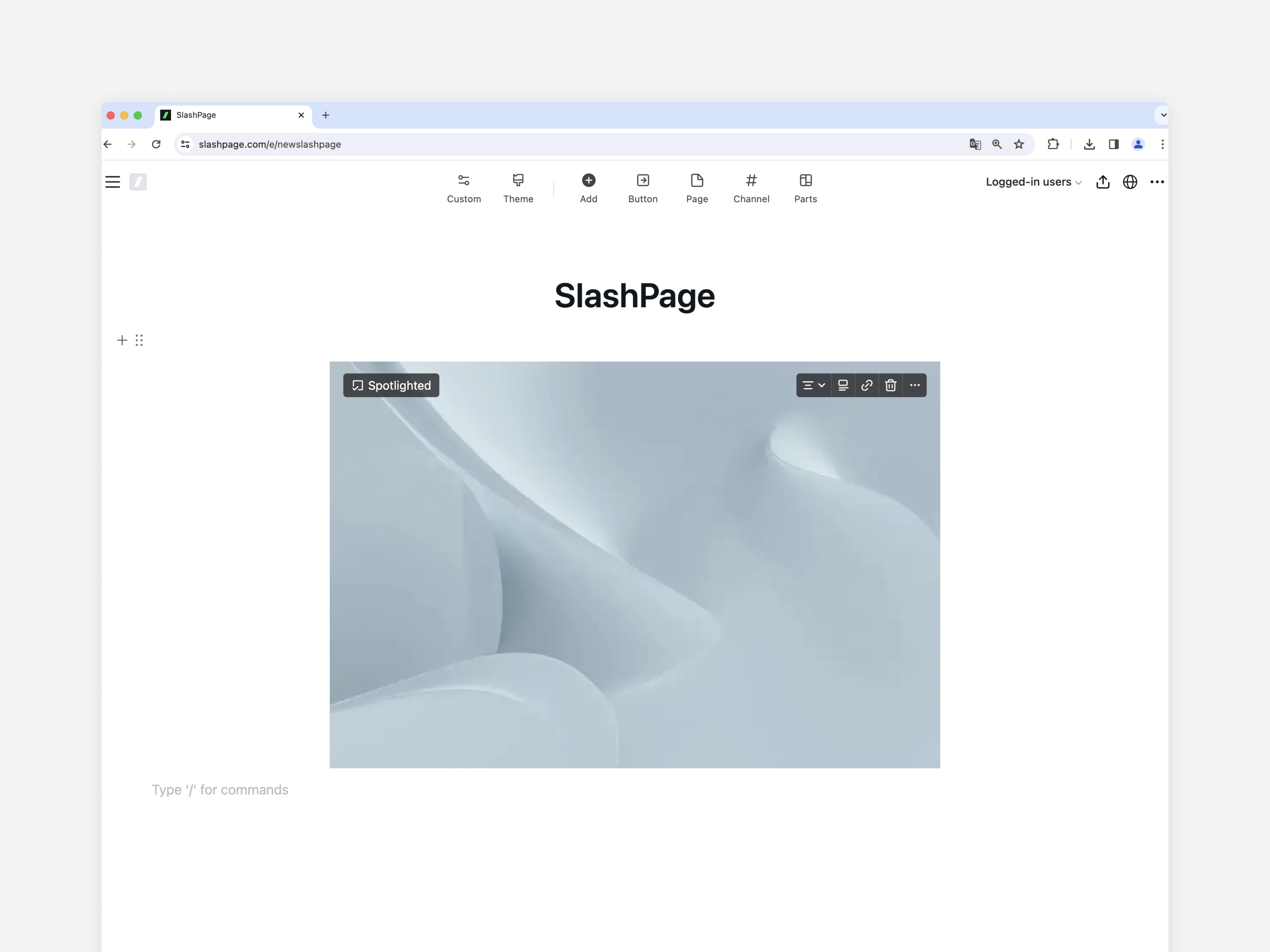Open the Parts panel
Viewport: 1270px width, 952px height.
[x=806, y=188]
